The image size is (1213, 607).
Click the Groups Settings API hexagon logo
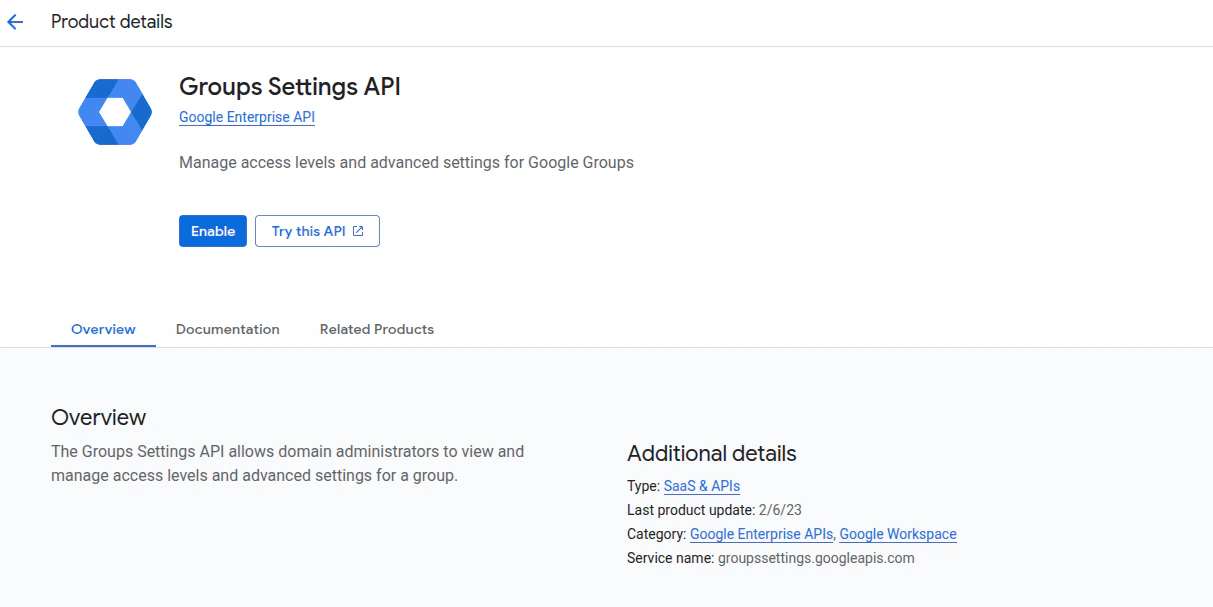115,111
